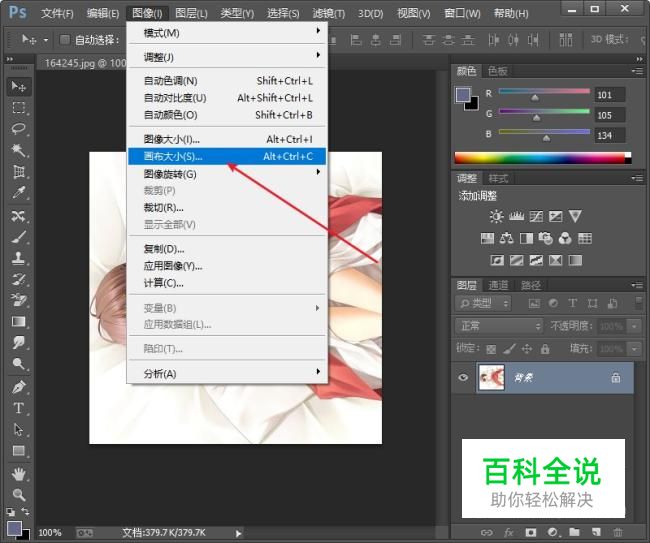Select the Eraser tool
Viewport: 650px width, 543px height.
coord(19,300)
